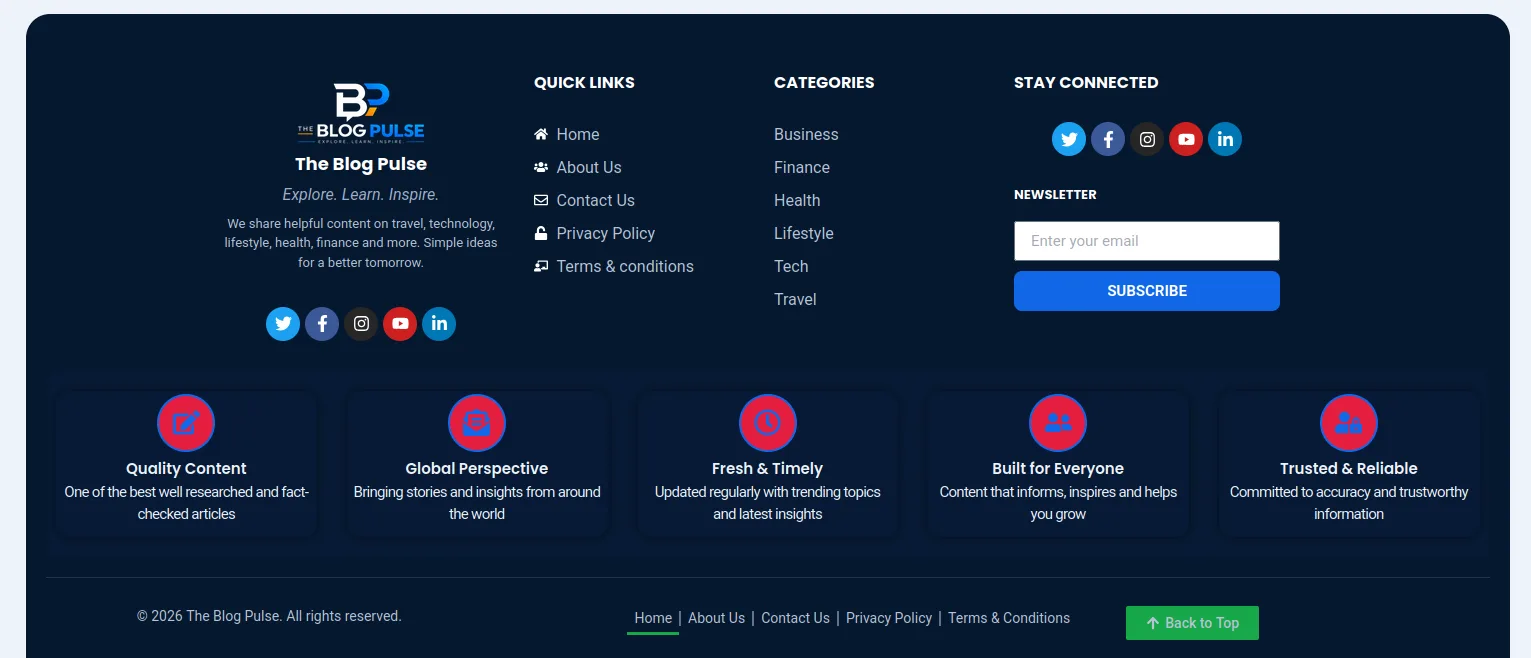
Task: Open YouTube icon below the site description
Action: pos(400,324)
